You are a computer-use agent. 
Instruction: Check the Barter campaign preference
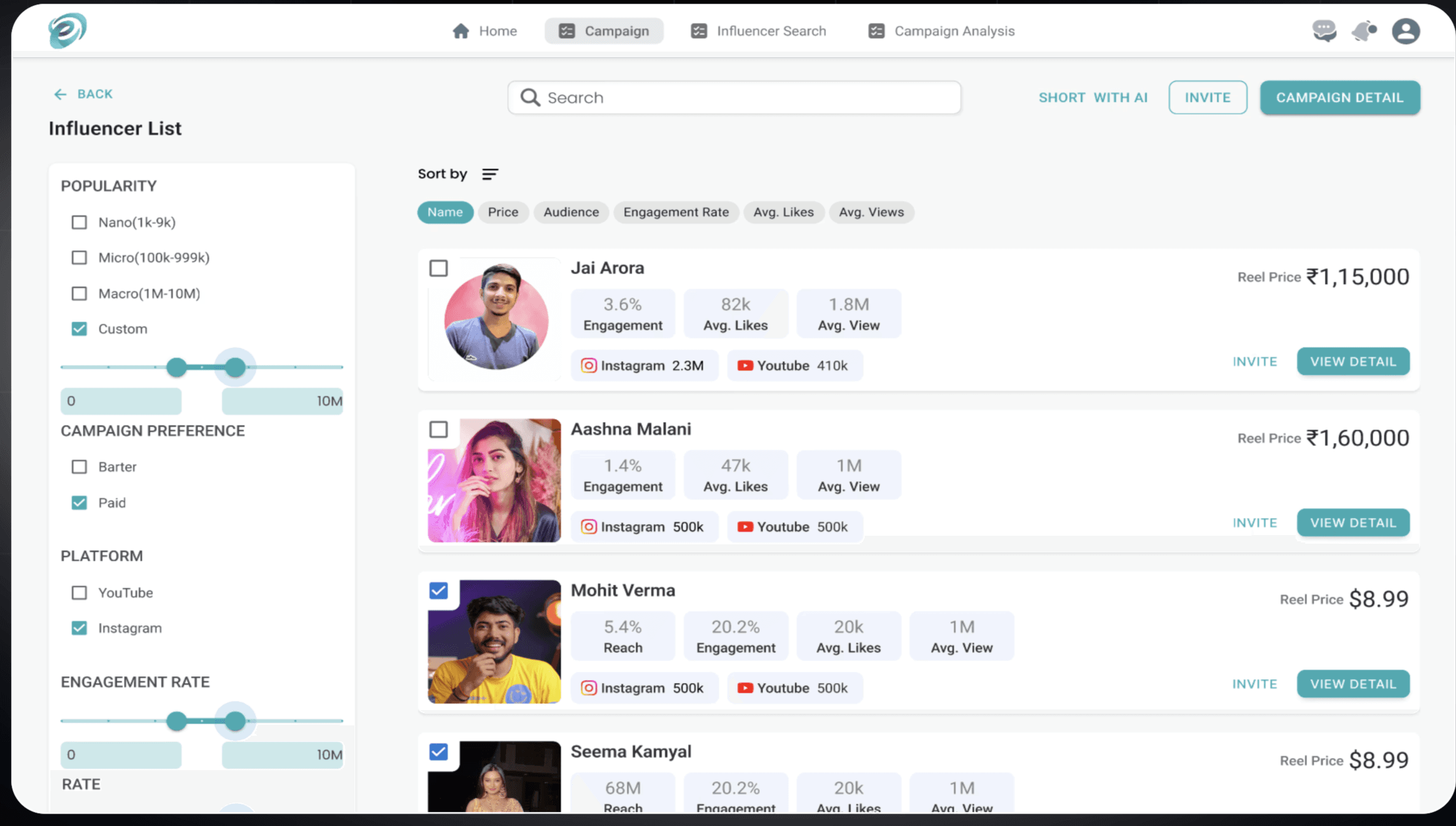pos(79,467)
